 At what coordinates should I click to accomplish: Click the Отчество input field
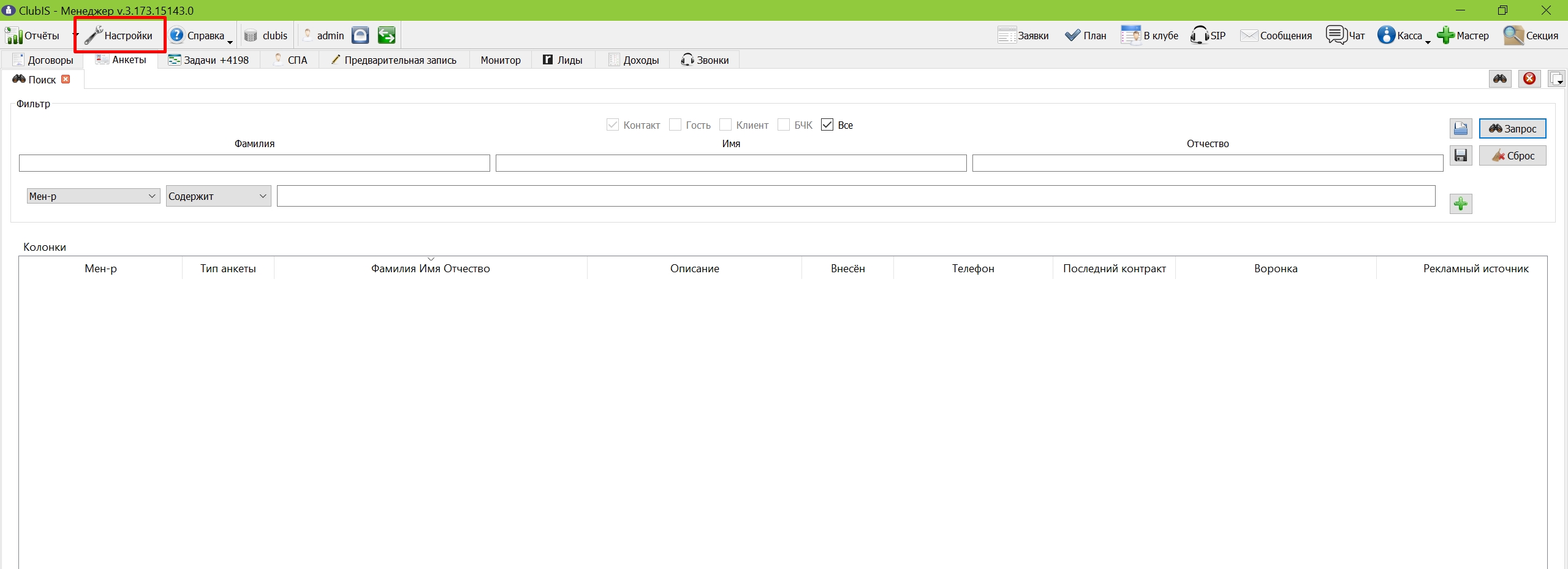(x=1208, y=163)
